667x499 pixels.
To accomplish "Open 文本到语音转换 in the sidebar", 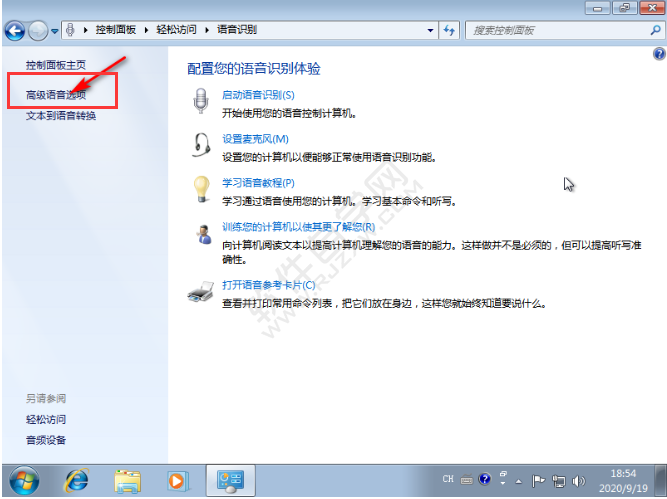I will 61,116.
